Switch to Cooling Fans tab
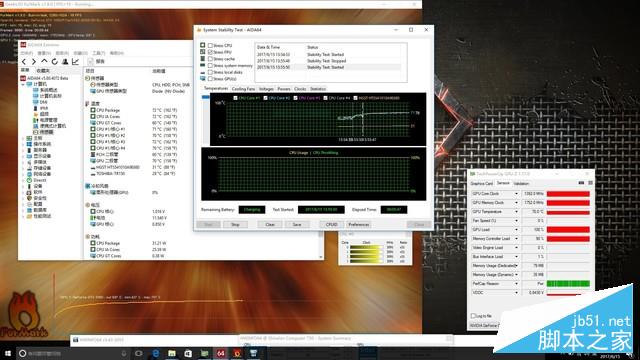 (x=243, y=89)
